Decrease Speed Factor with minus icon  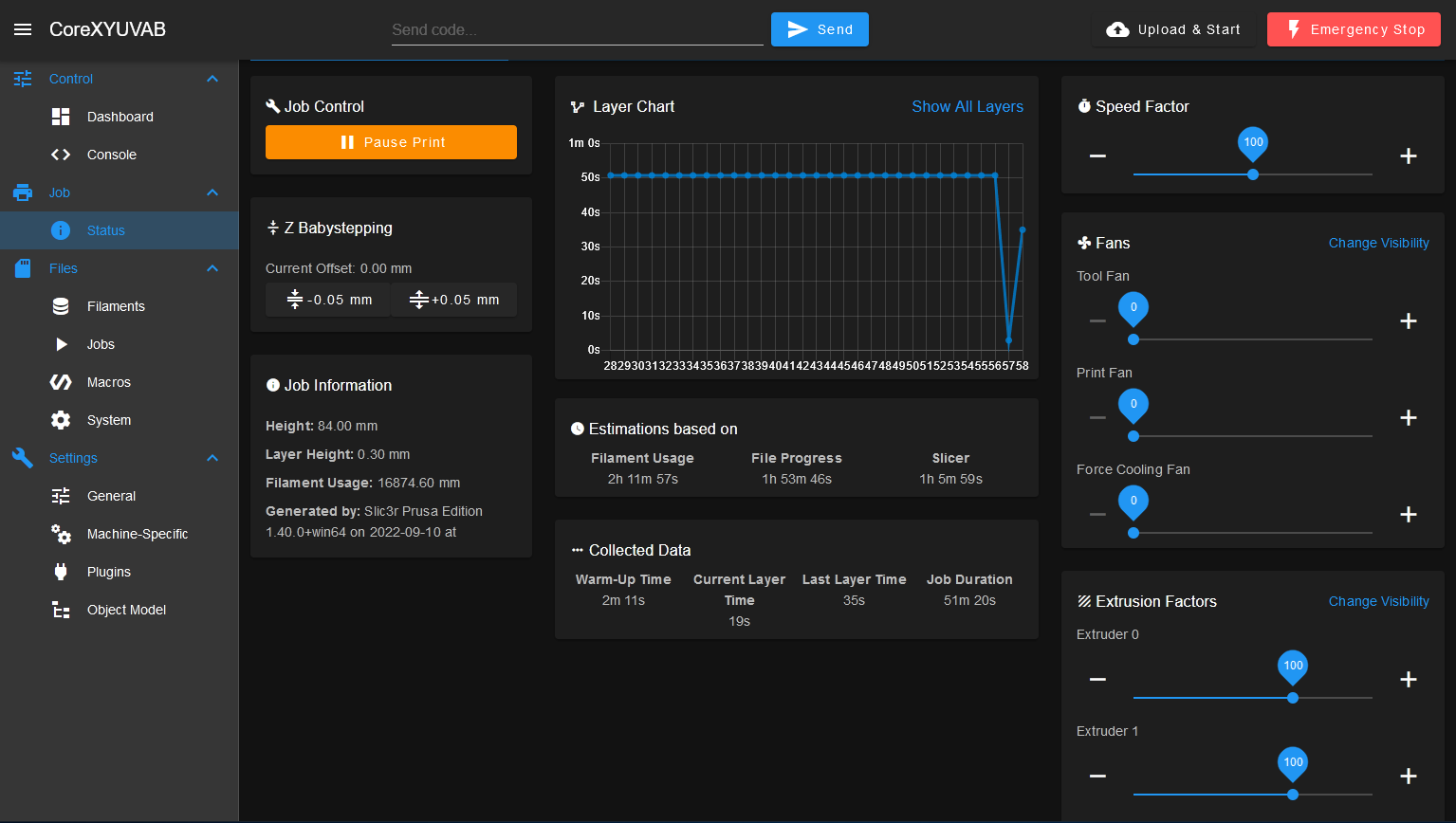click(1097, 155)
